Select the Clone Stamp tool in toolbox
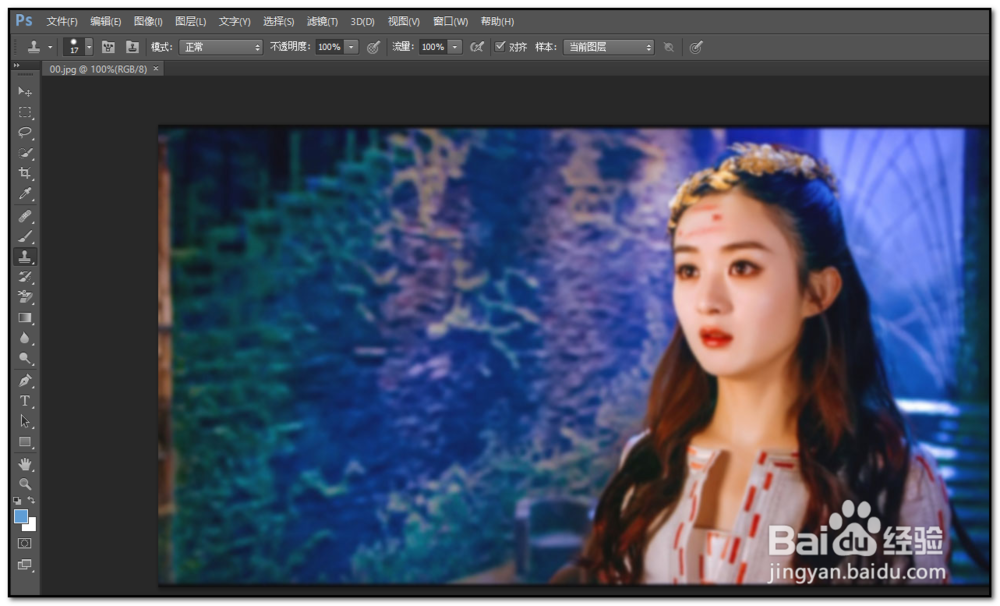Viewport: 1000px width, 606px height. tap(25, 256)
